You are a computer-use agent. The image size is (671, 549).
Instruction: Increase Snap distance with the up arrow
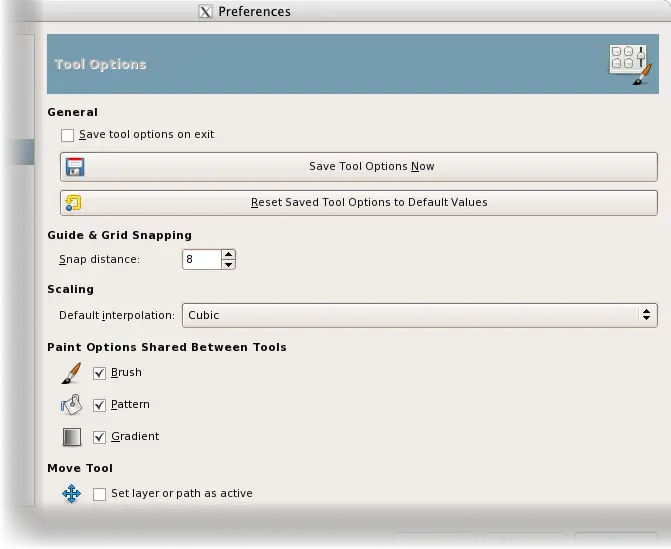pyautogui.click(x=229, y=255)
